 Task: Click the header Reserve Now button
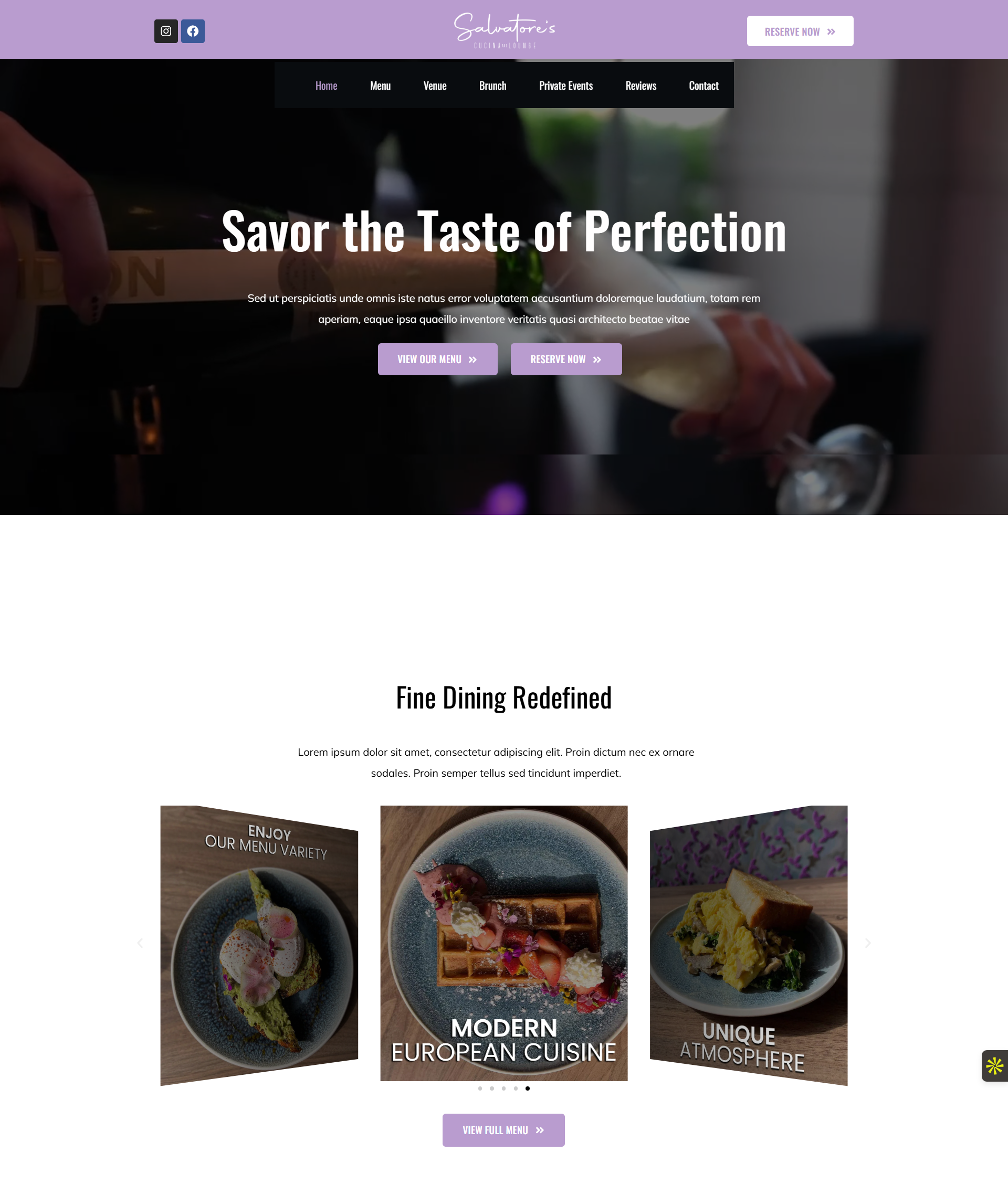pos(800,31)
